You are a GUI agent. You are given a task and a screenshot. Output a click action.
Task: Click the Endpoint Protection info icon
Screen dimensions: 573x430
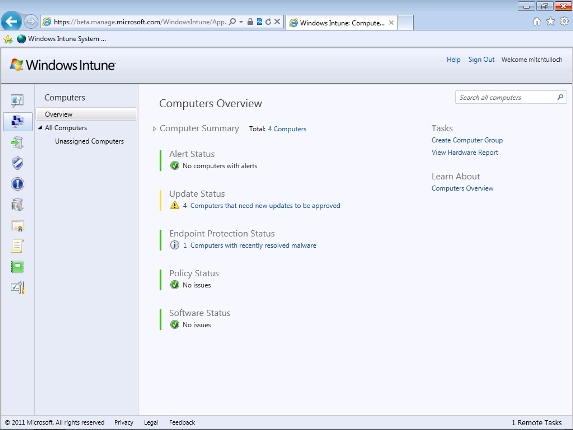coord(174,245)
